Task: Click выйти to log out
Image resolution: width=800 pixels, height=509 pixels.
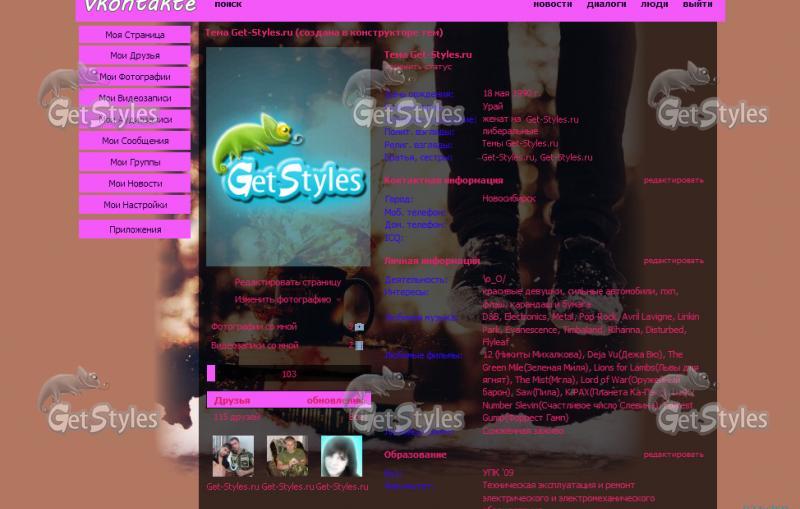Action: [697, 5]
